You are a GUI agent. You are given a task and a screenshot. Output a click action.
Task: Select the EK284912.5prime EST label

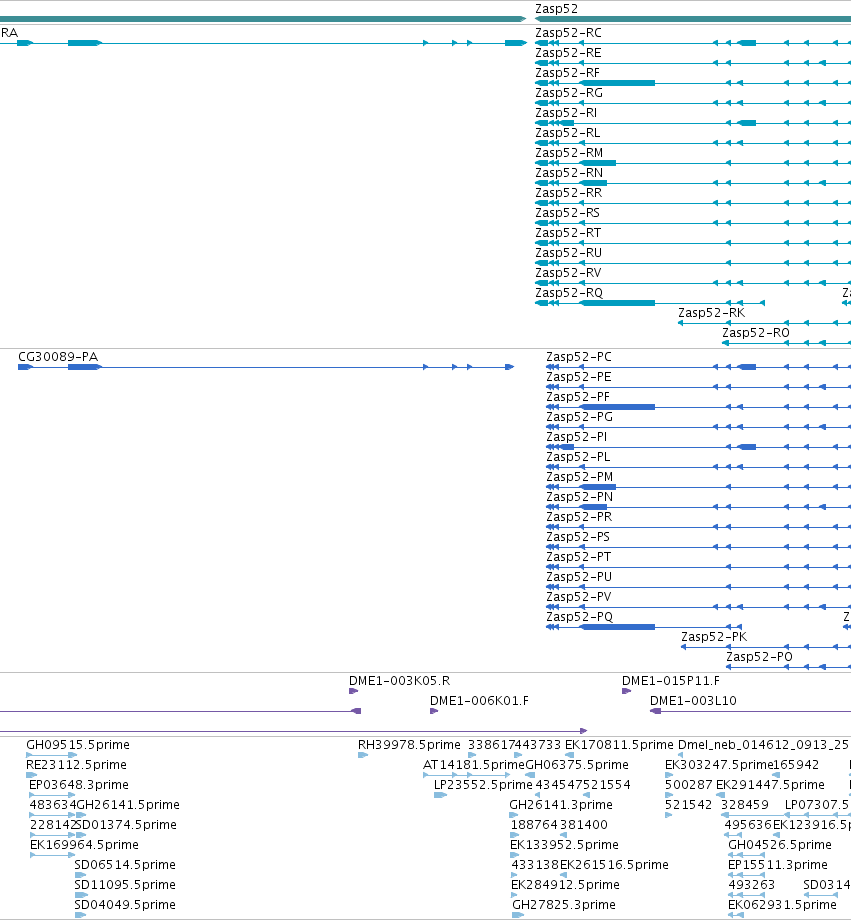pyautogui.click(x=565, y=884)
